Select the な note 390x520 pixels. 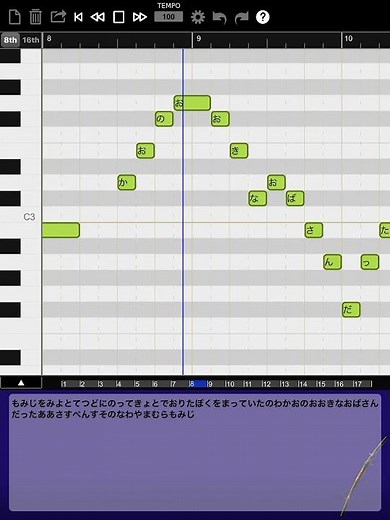[x=258, y=198]
